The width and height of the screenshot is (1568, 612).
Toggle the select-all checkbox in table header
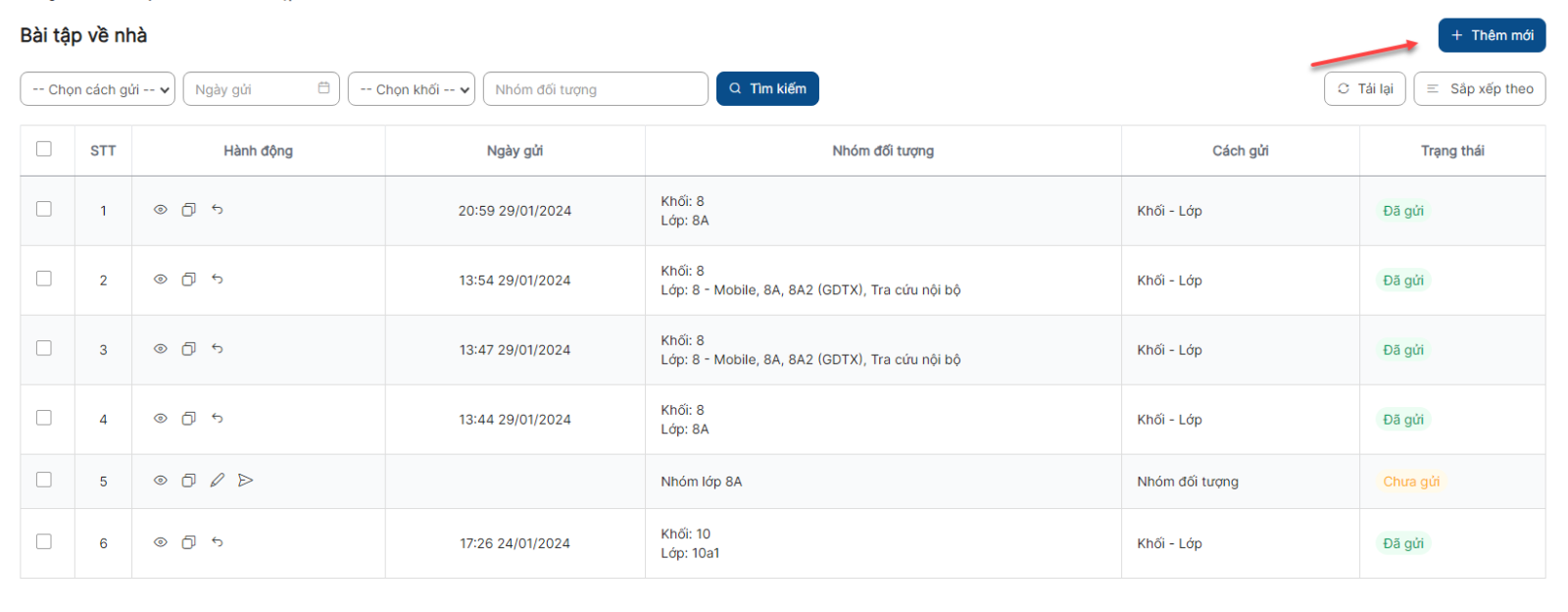coord(44,149)
